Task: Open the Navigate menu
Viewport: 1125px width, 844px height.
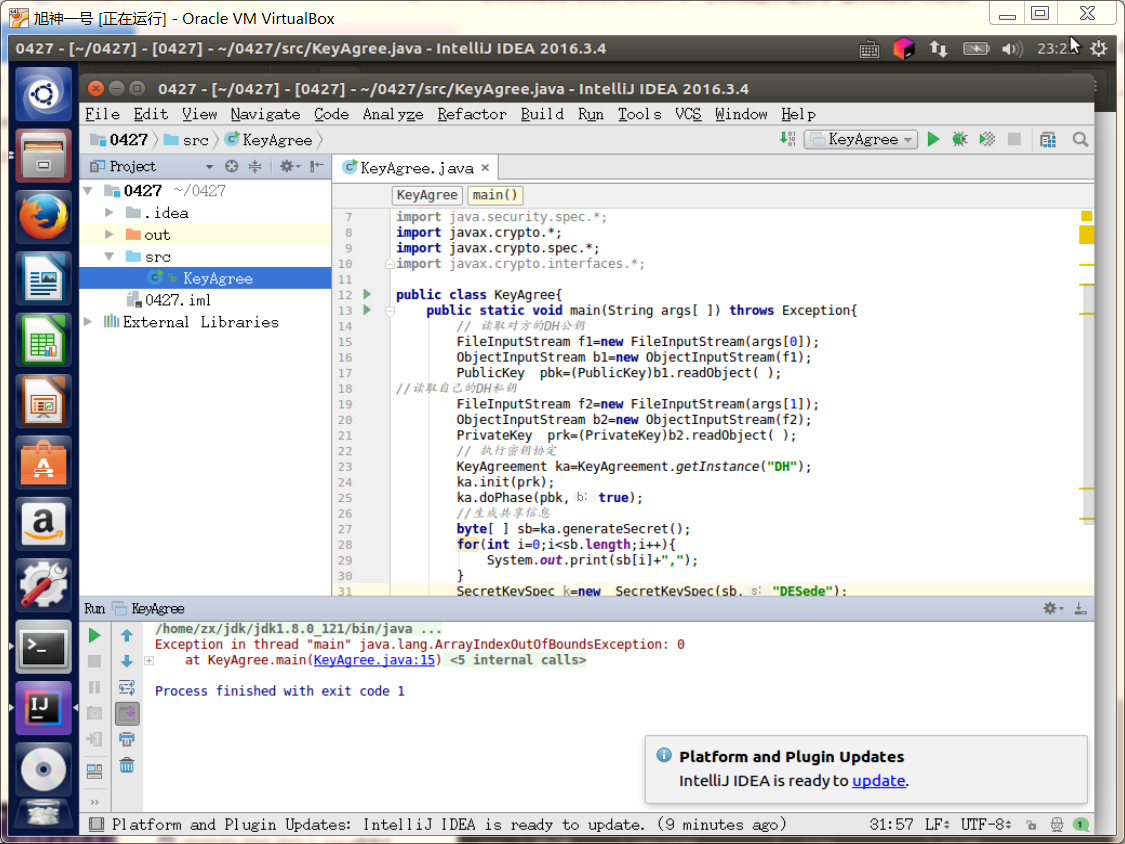Action: coord(265,114)
